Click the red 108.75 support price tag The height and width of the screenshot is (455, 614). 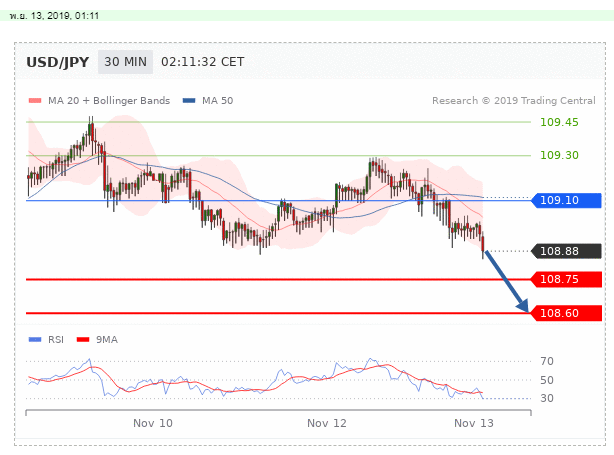pos(566,279)
